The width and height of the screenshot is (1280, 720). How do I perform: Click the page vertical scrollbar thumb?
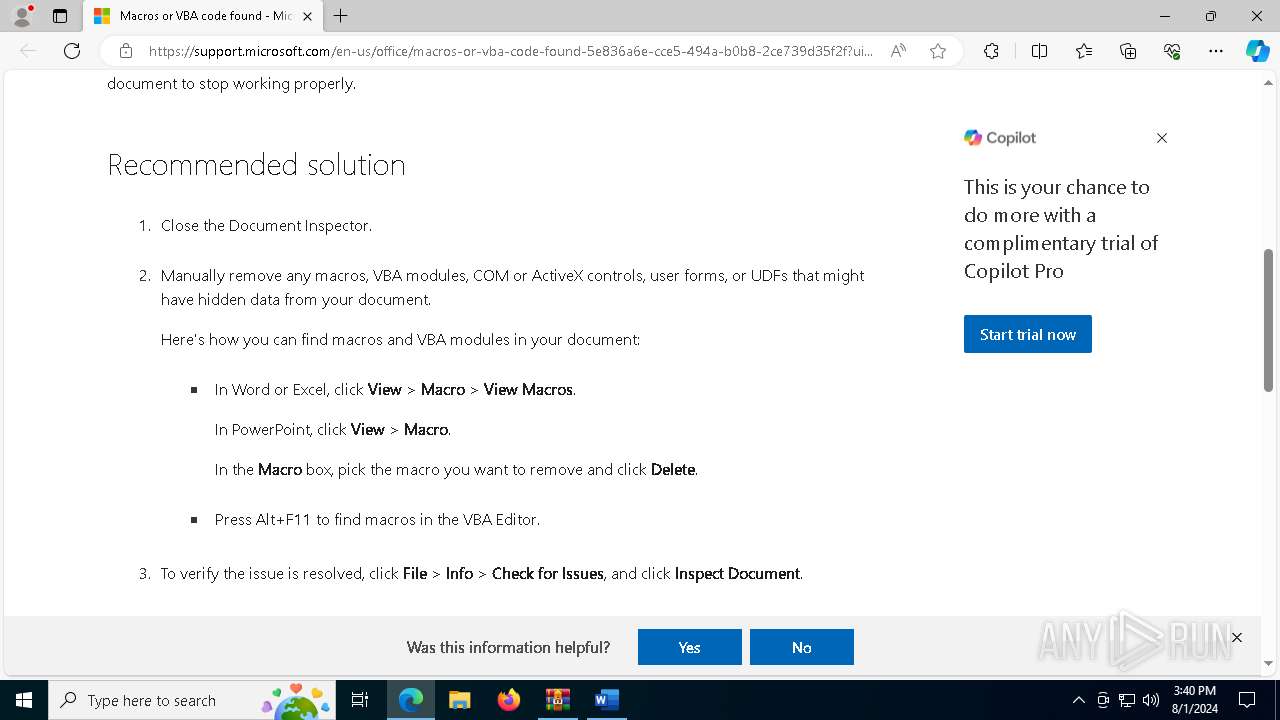point(1268,320)
